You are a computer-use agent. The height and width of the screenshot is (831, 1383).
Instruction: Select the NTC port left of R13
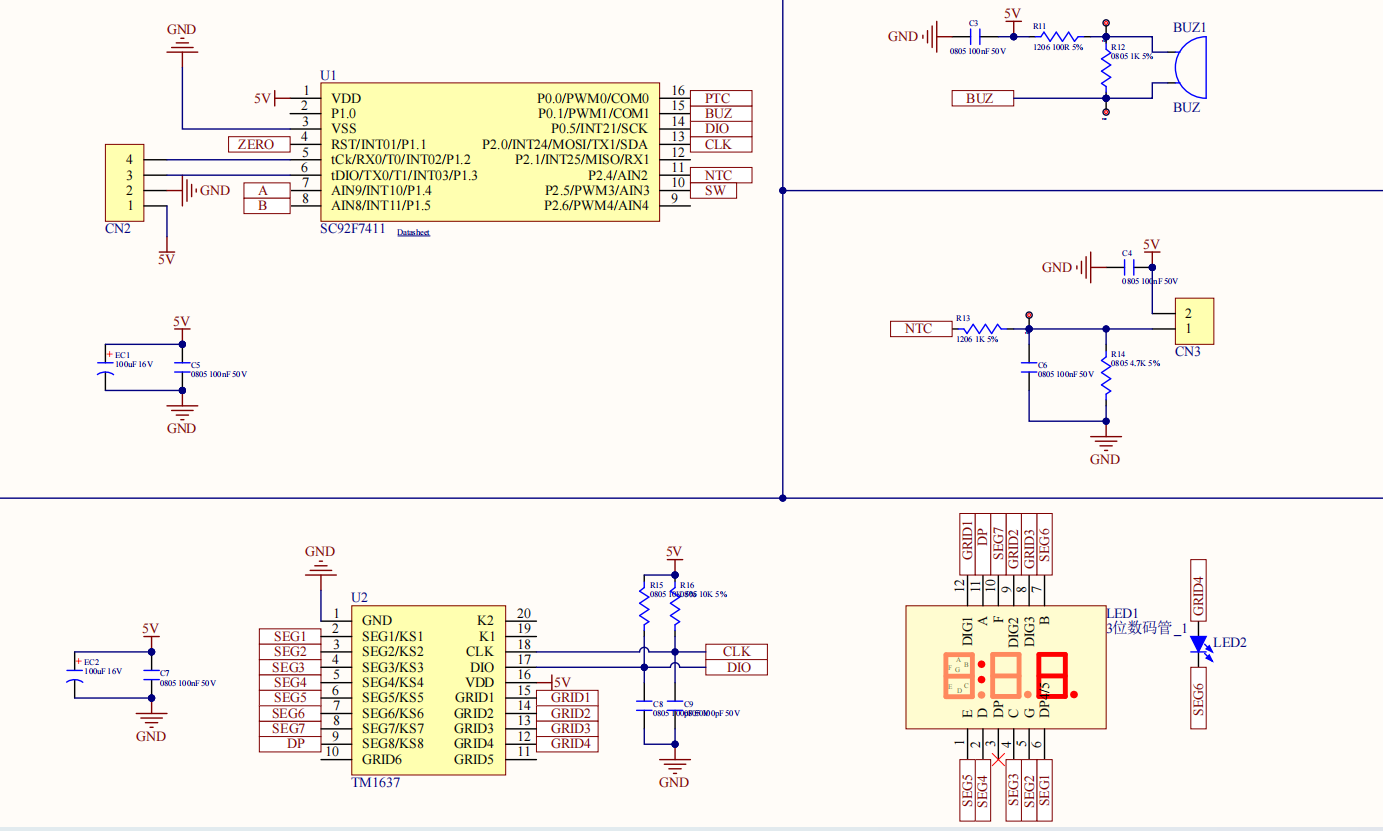(x=920, y=328)
